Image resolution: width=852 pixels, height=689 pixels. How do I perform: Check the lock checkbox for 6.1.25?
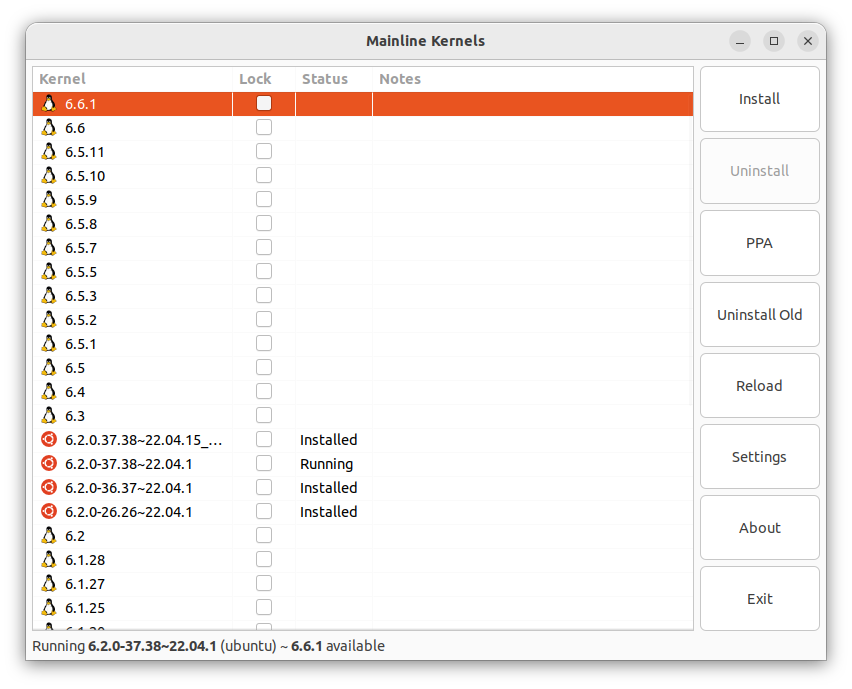click(x=264, y=607)
